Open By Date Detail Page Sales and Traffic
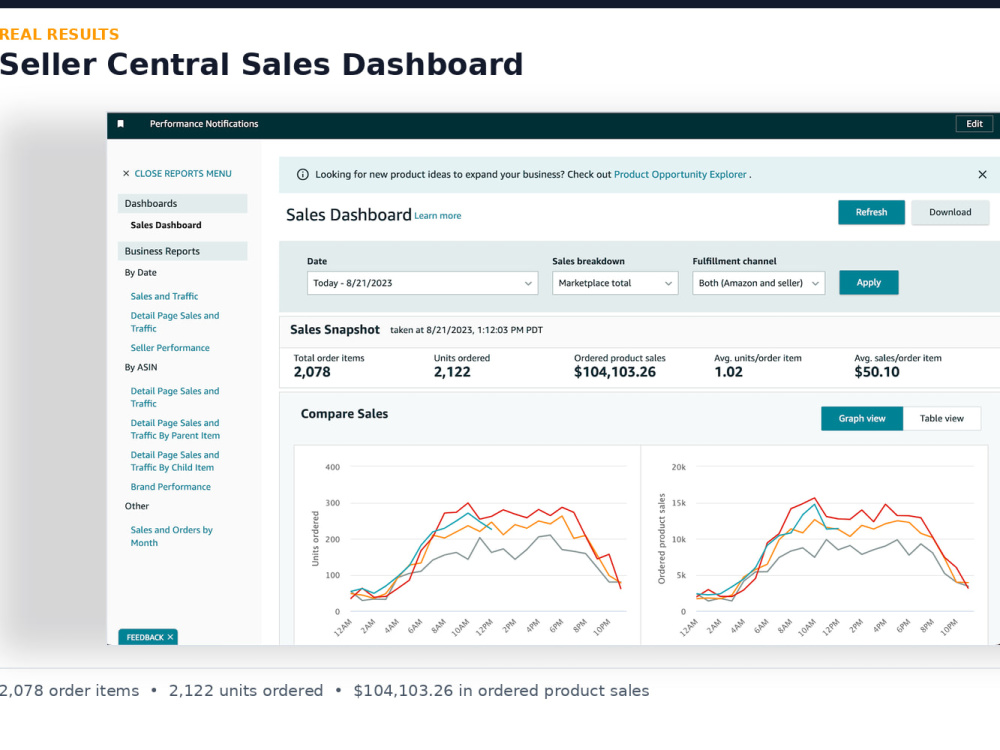Viewport: 1000px width, 750px height. click(175, 322)
